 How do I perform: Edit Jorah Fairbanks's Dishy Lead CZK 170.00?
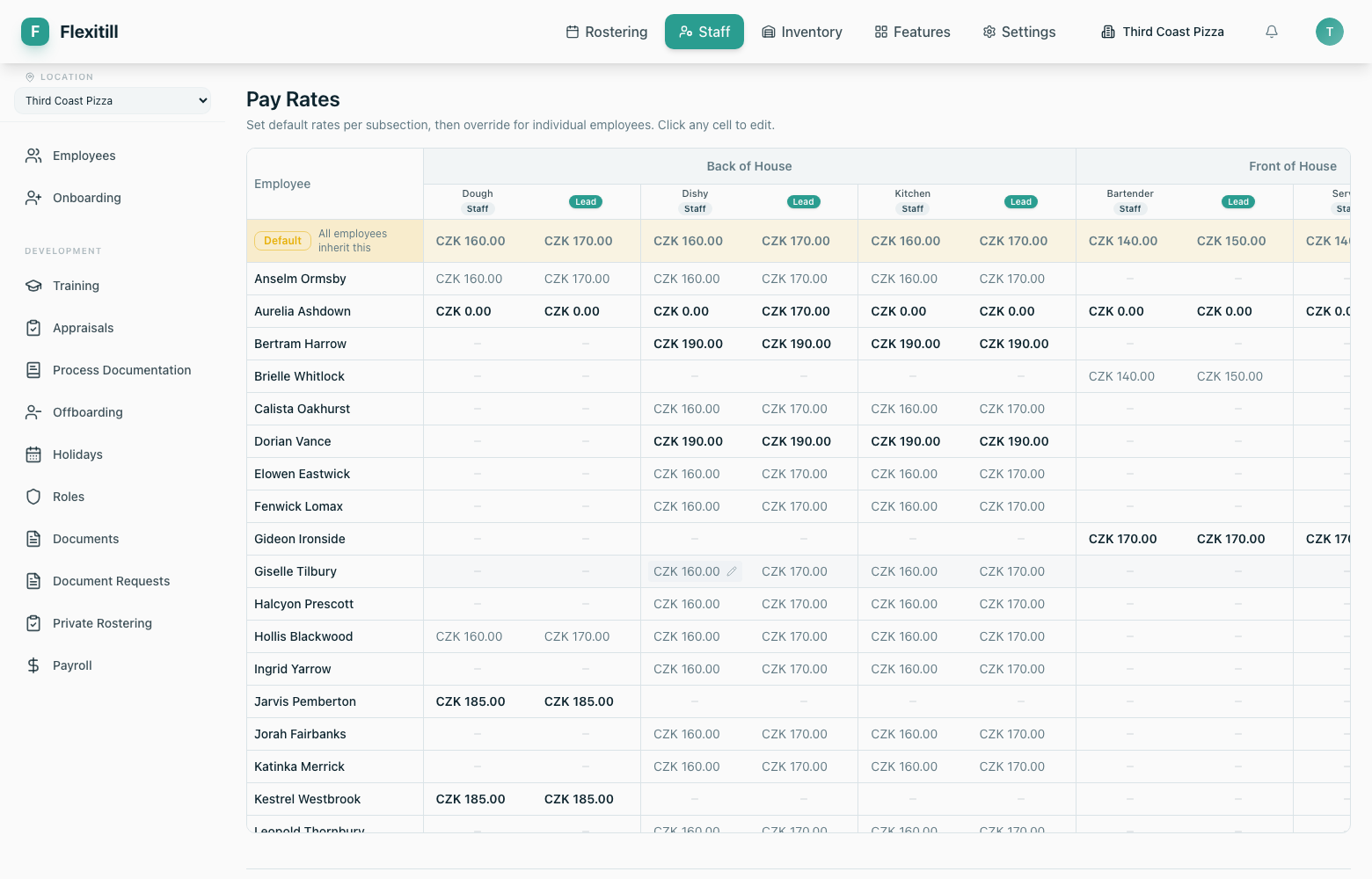tap(794, 734)
